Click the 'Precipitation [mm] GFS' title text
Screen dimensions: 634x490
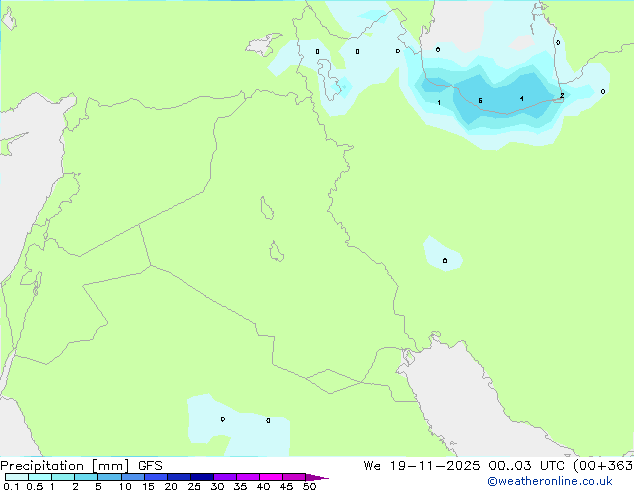point(81,466)
